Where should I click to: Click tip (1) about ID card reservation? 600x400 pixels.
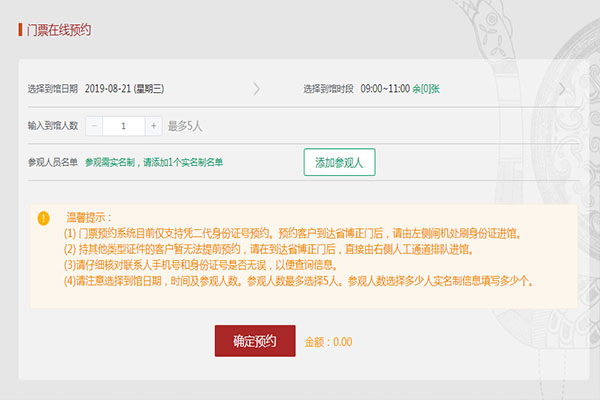[292, 233]
